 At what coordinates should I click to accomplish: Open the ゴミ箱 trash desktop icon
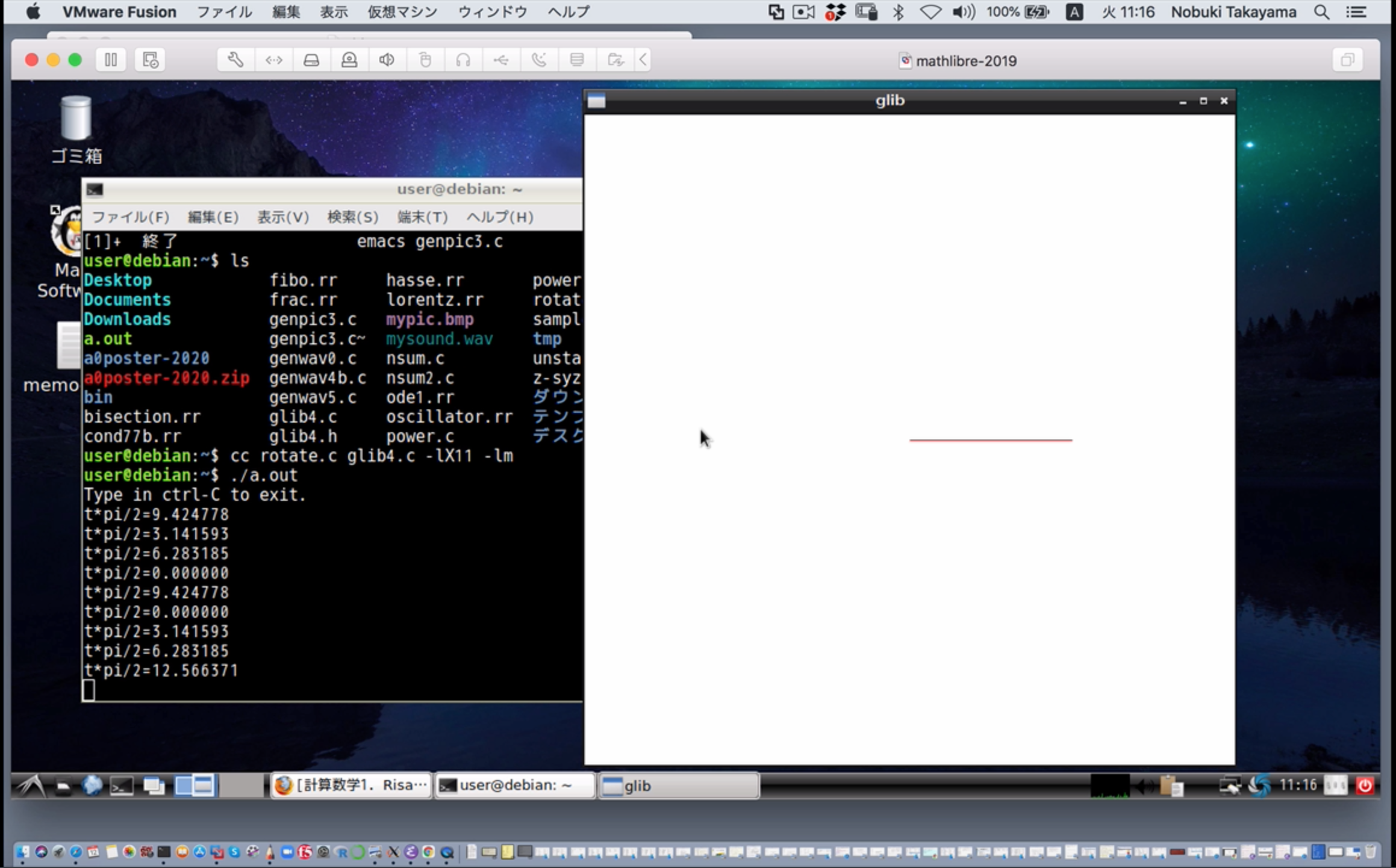point(76,130)
